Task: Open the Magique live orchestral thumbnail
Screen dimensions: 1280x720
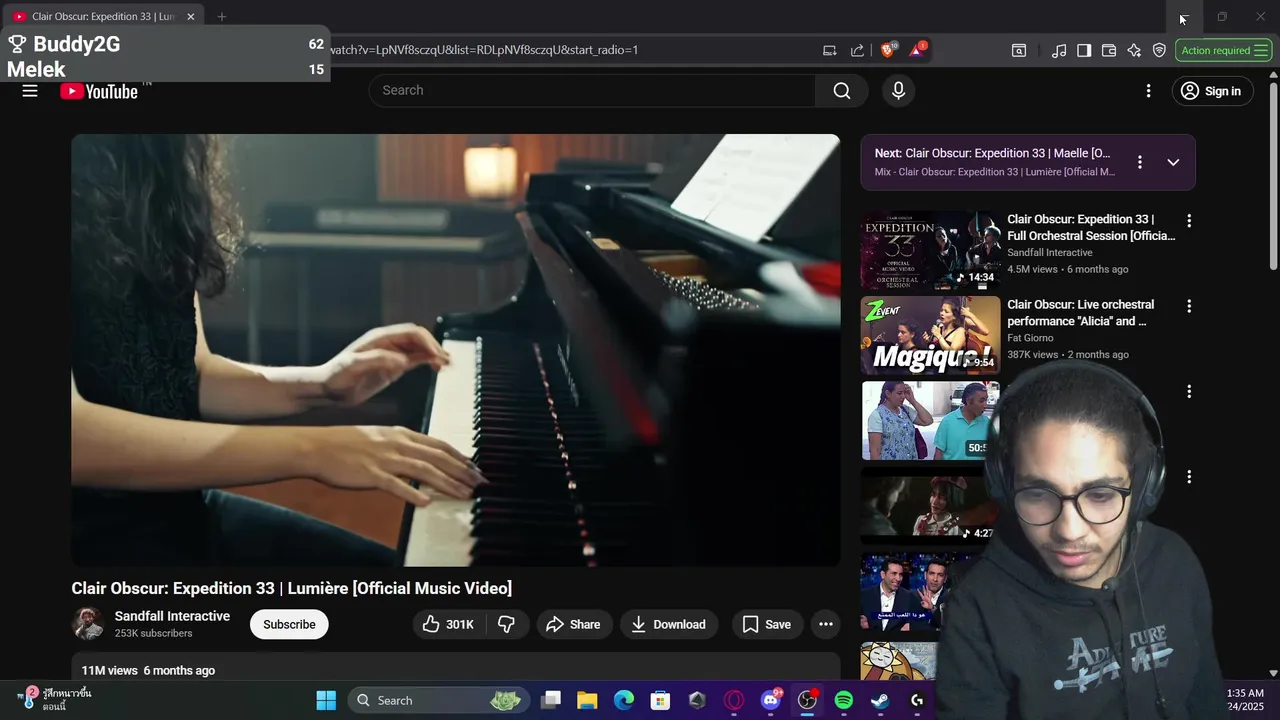Action: [x=931, y=335]
